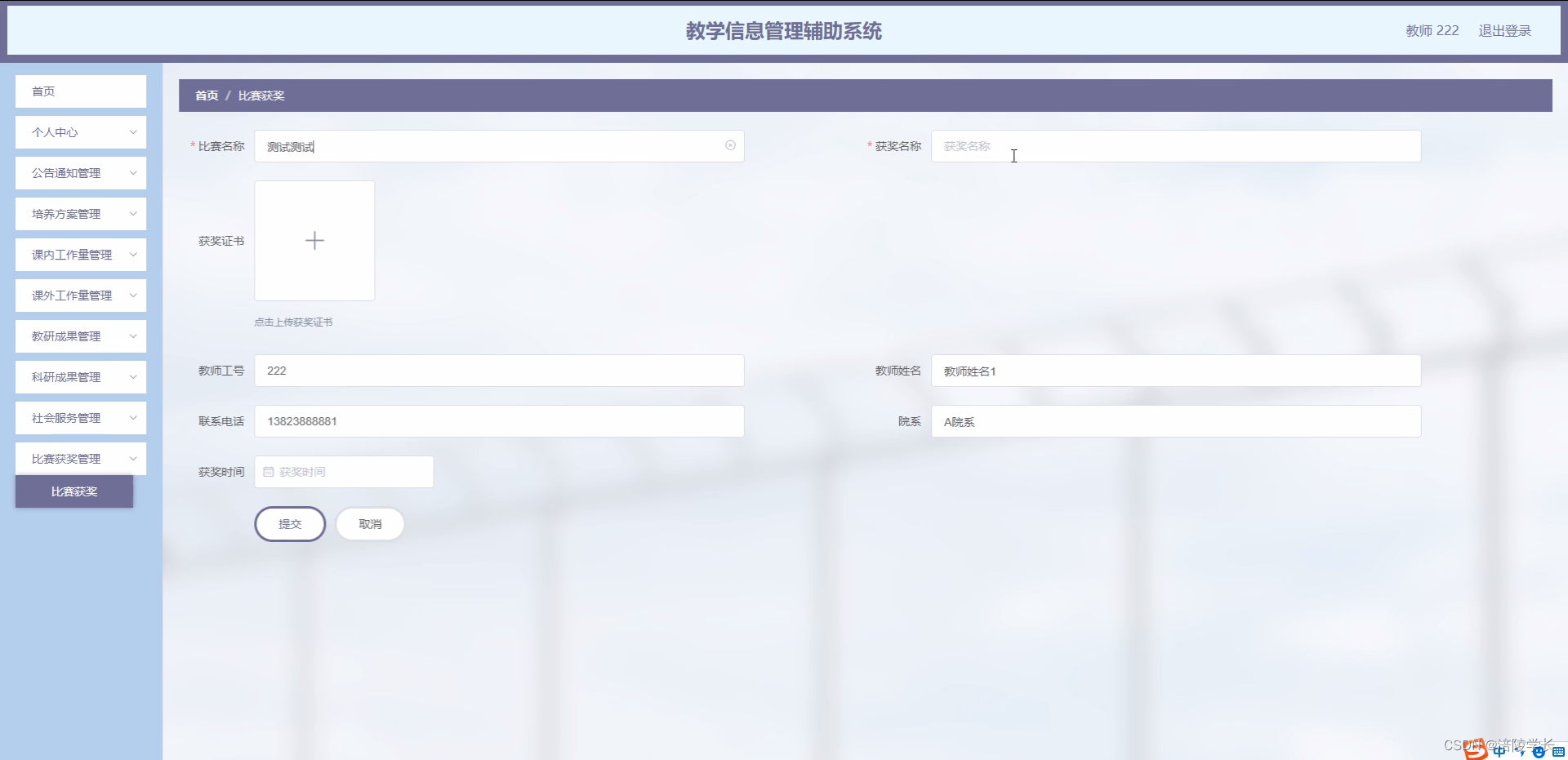Expand the 公告通知管理 section
Screen dimensions: 1568x760
[80, 172]
